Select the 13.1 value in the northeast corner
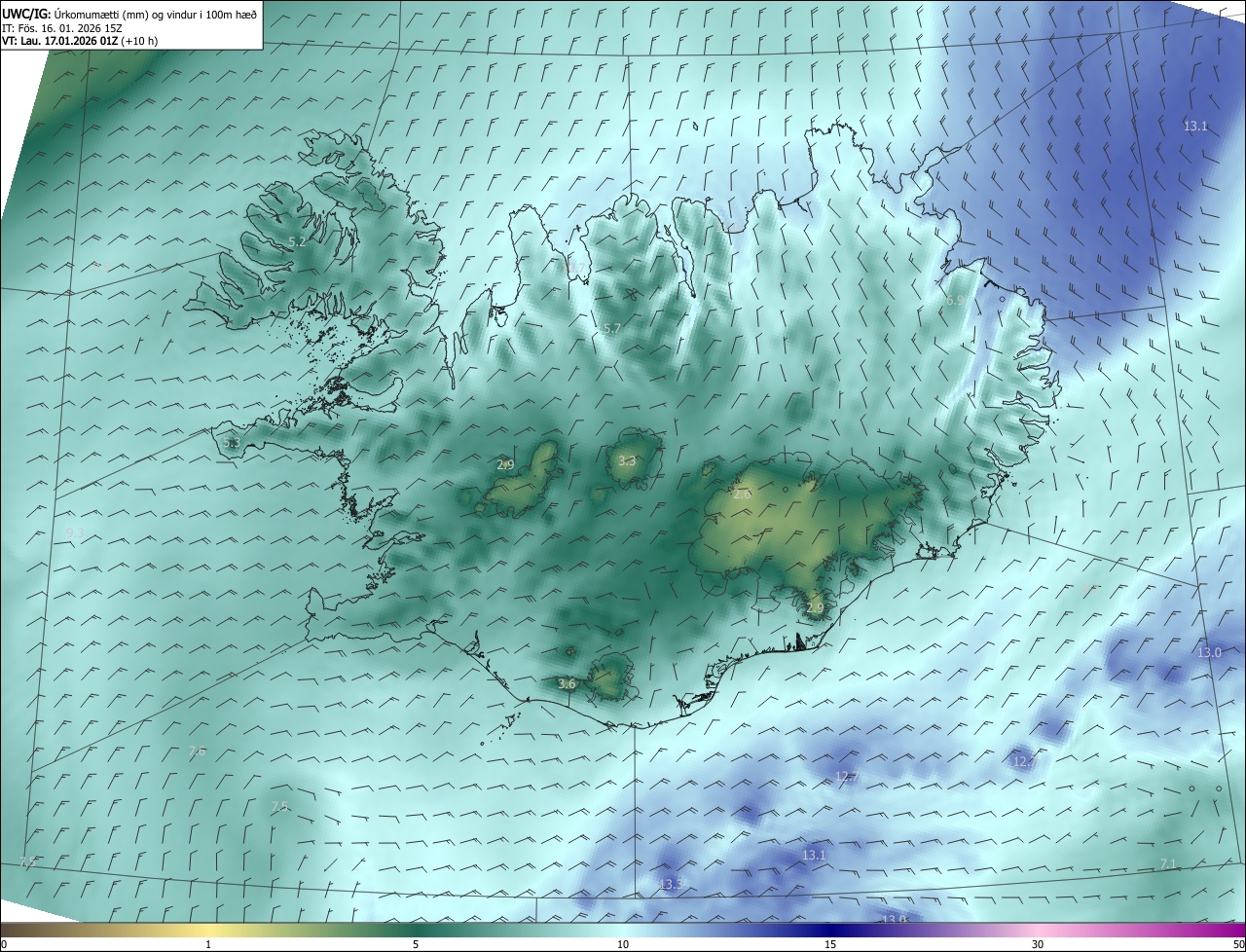Viewport: 1246px width, 952px height. click(x=1195, y=127)
